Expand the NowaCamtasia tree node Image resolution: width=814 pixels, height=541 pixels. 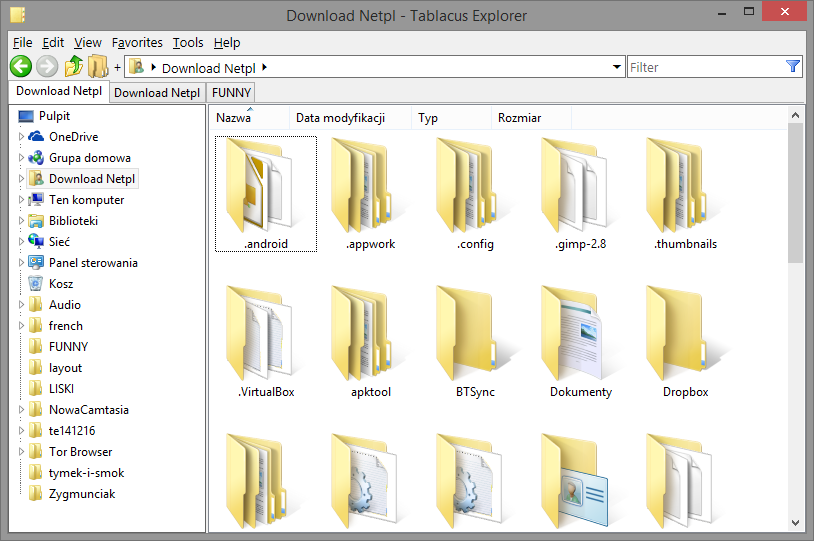click(x=21, y=410)
